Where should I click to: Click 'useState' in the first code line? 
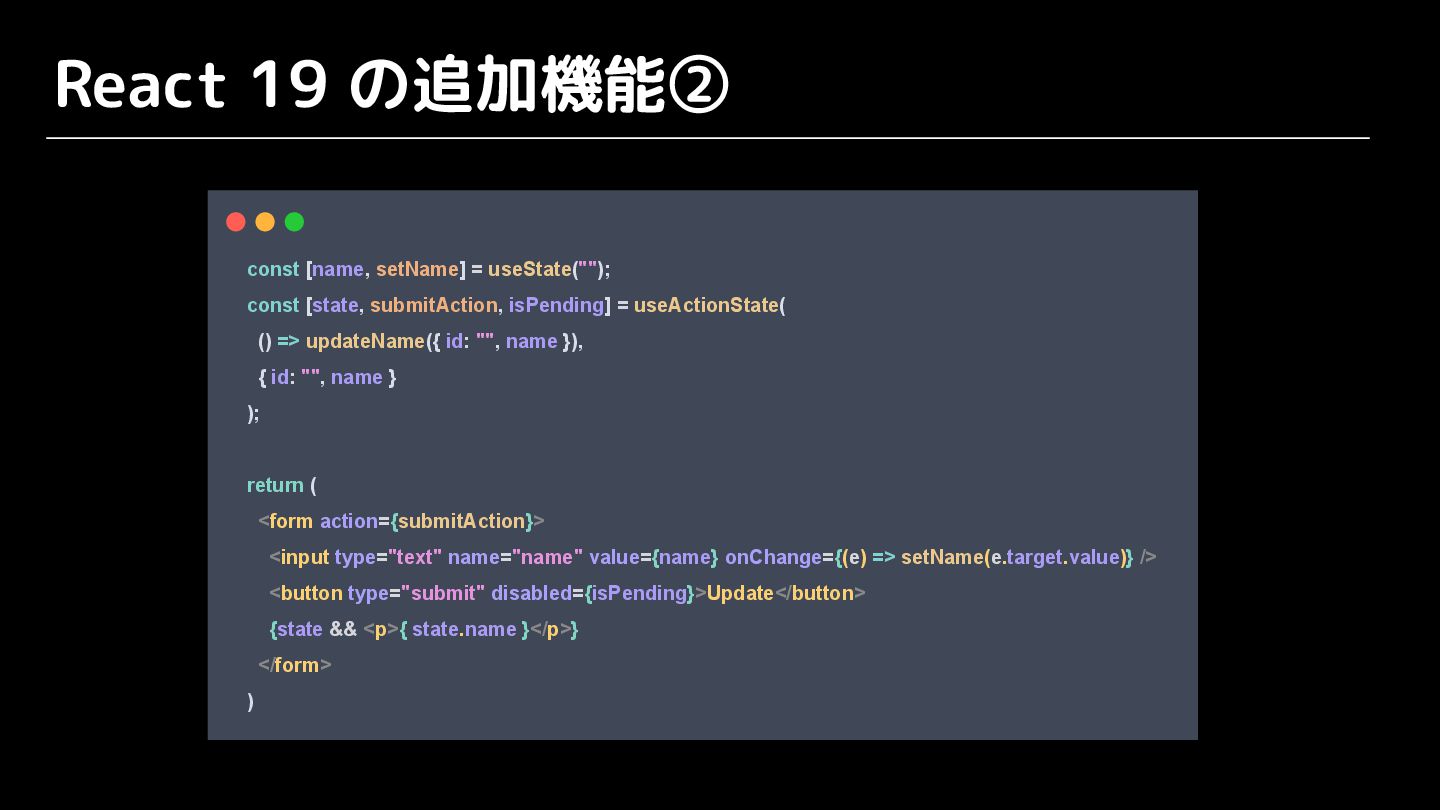tap(529, 269)
